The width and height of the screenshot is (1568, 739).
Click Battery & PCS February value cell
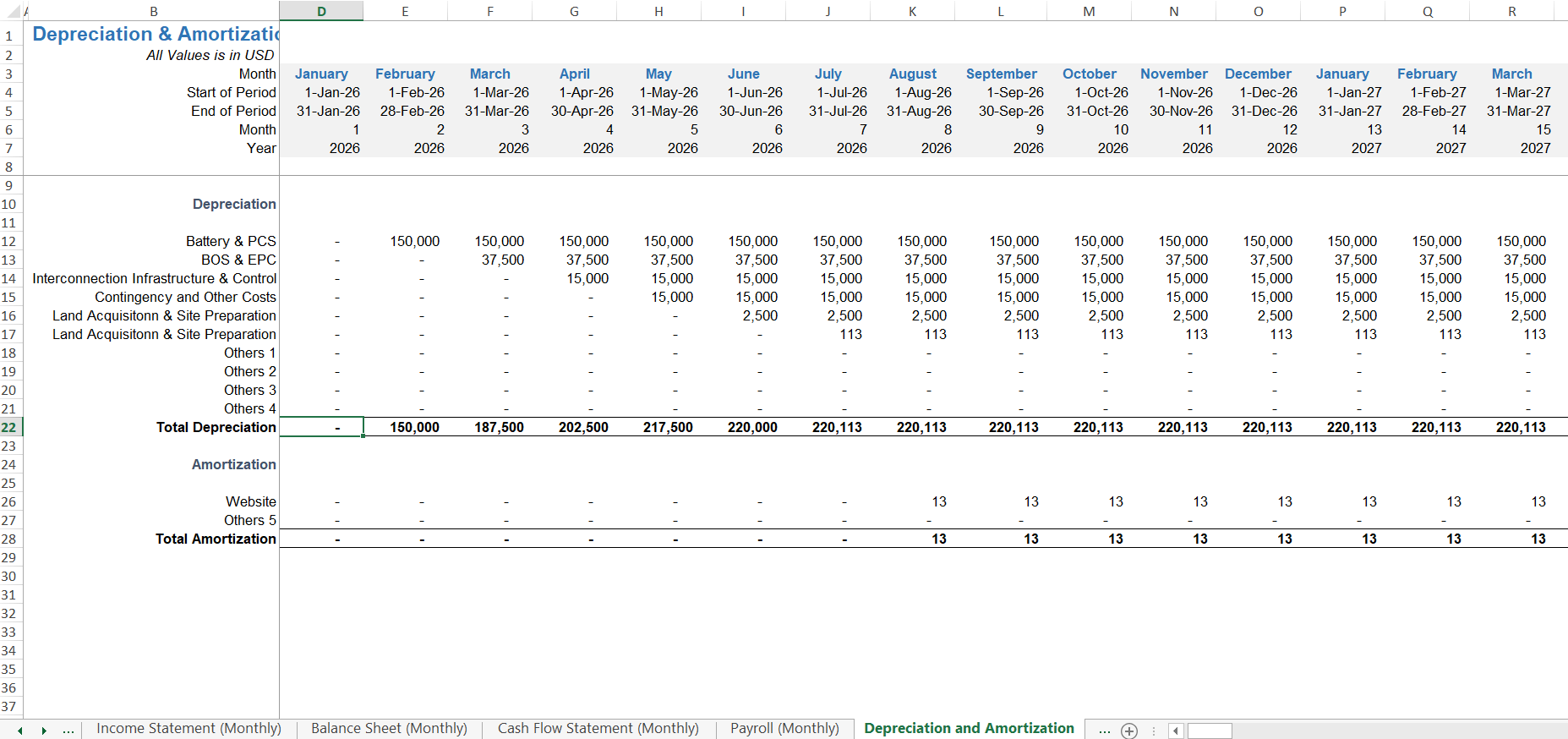406,241
